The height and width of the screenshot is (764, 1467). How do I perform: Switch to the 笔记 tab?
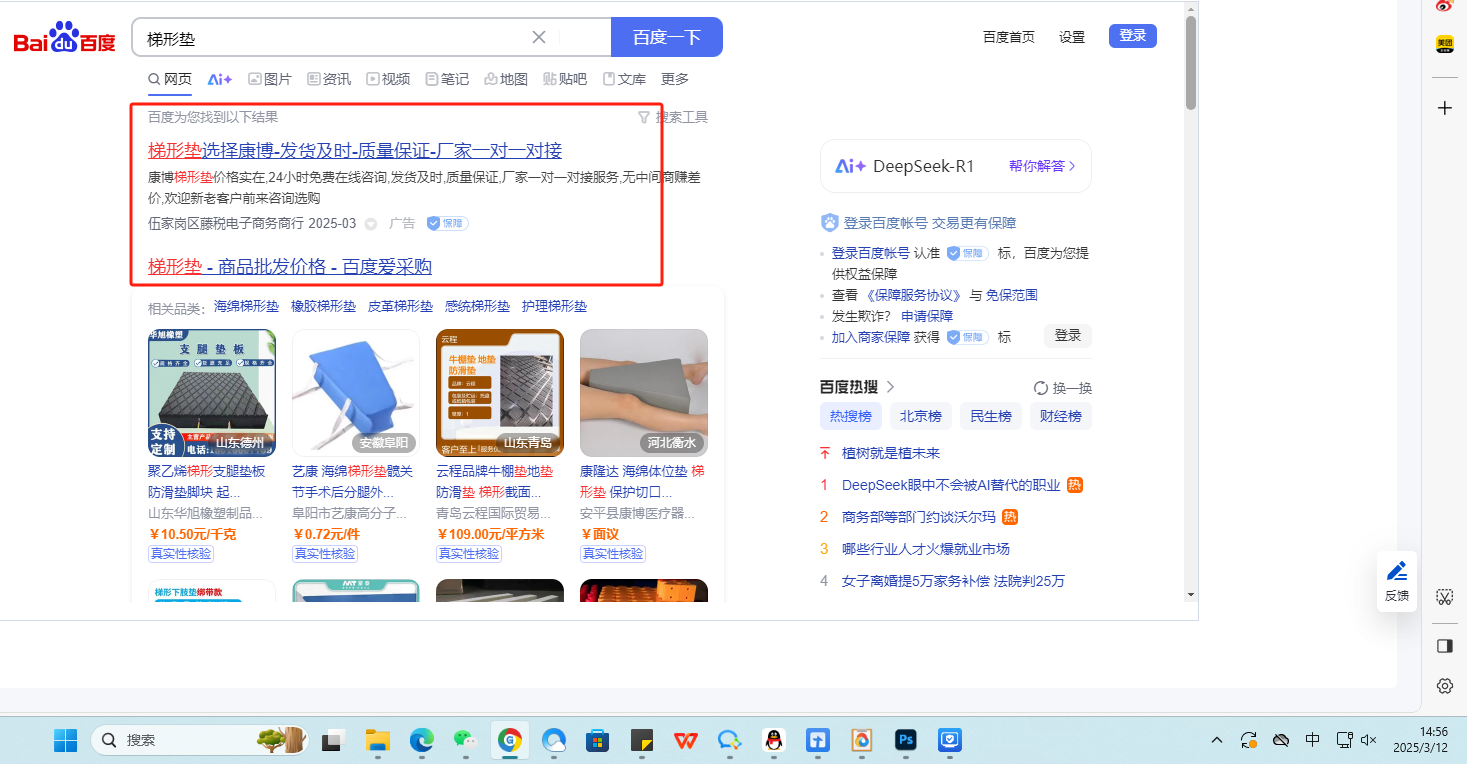point(447,79)
